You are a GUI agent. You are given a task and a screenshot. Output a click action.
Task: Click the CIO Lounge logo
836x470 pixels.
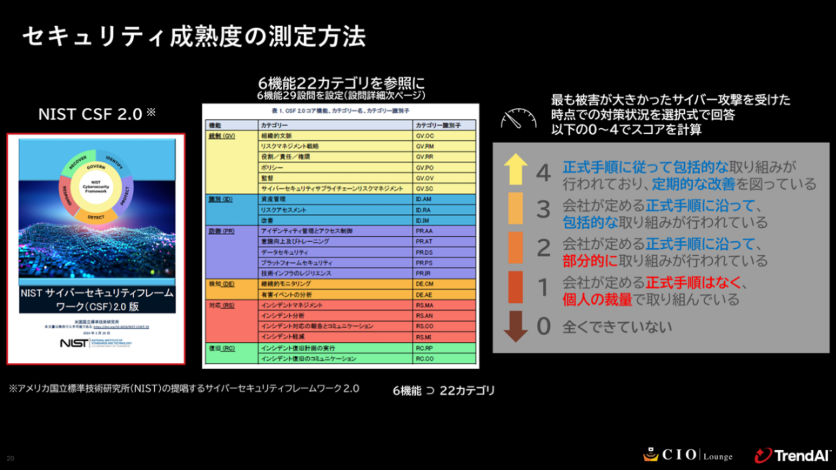(x=688, y=455)
